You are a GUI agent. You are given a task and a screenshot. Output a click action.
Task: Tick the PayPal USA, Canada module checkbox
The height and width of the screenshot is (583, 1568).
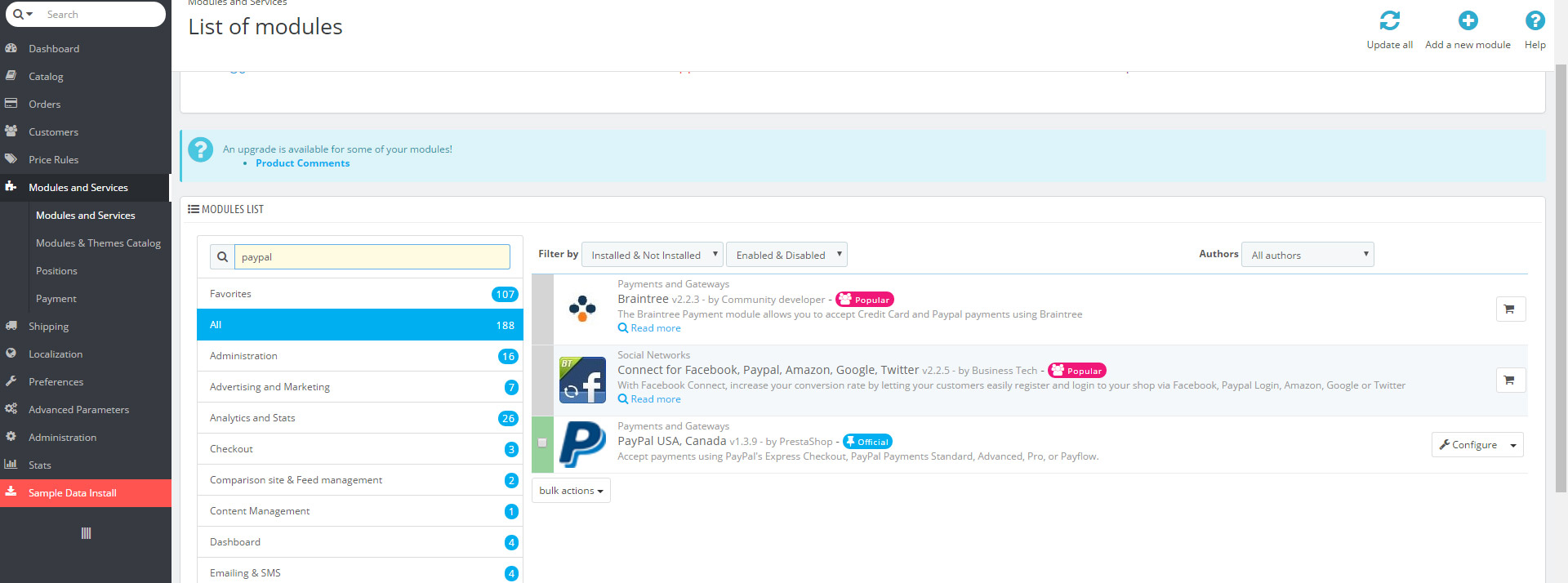(542, 443)
